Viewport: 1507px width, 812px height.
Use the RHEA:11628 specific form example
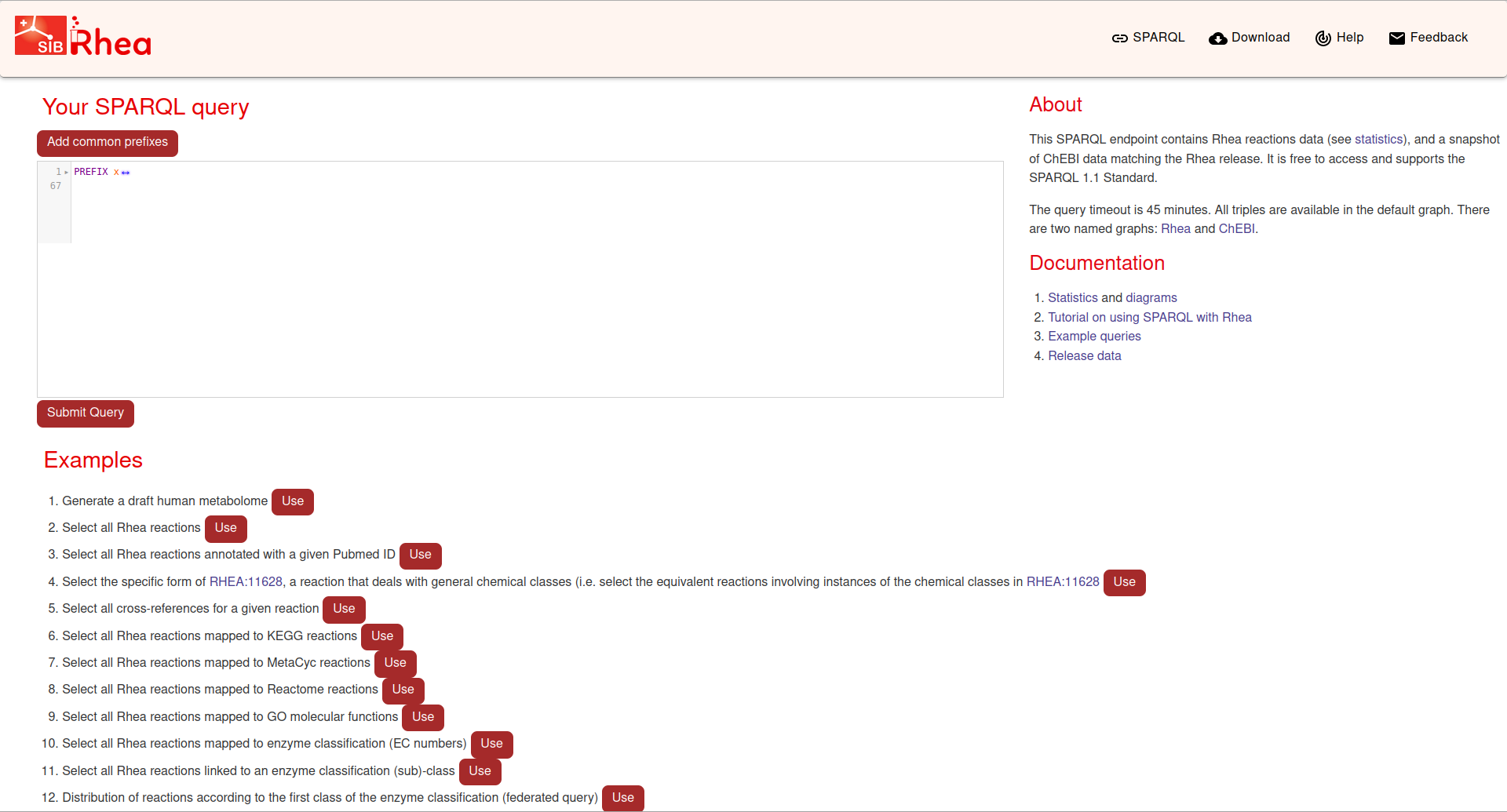click(1125, 583)
